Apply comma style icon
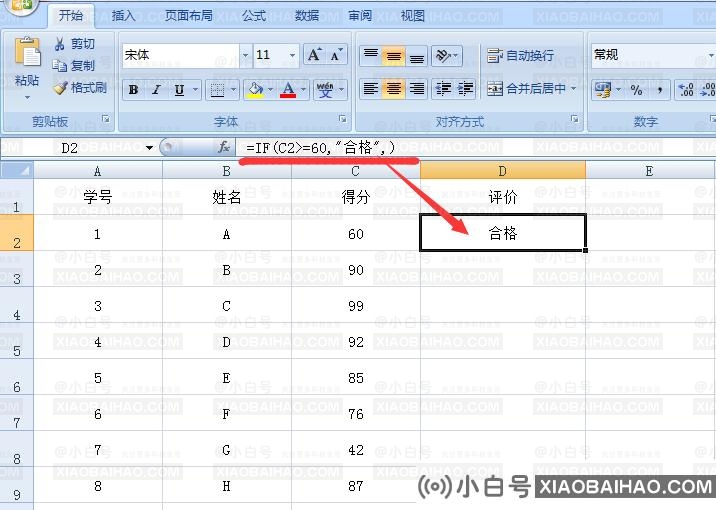This screenshot has height=510, width=716. pyautogui.click(x=659, y=89)
